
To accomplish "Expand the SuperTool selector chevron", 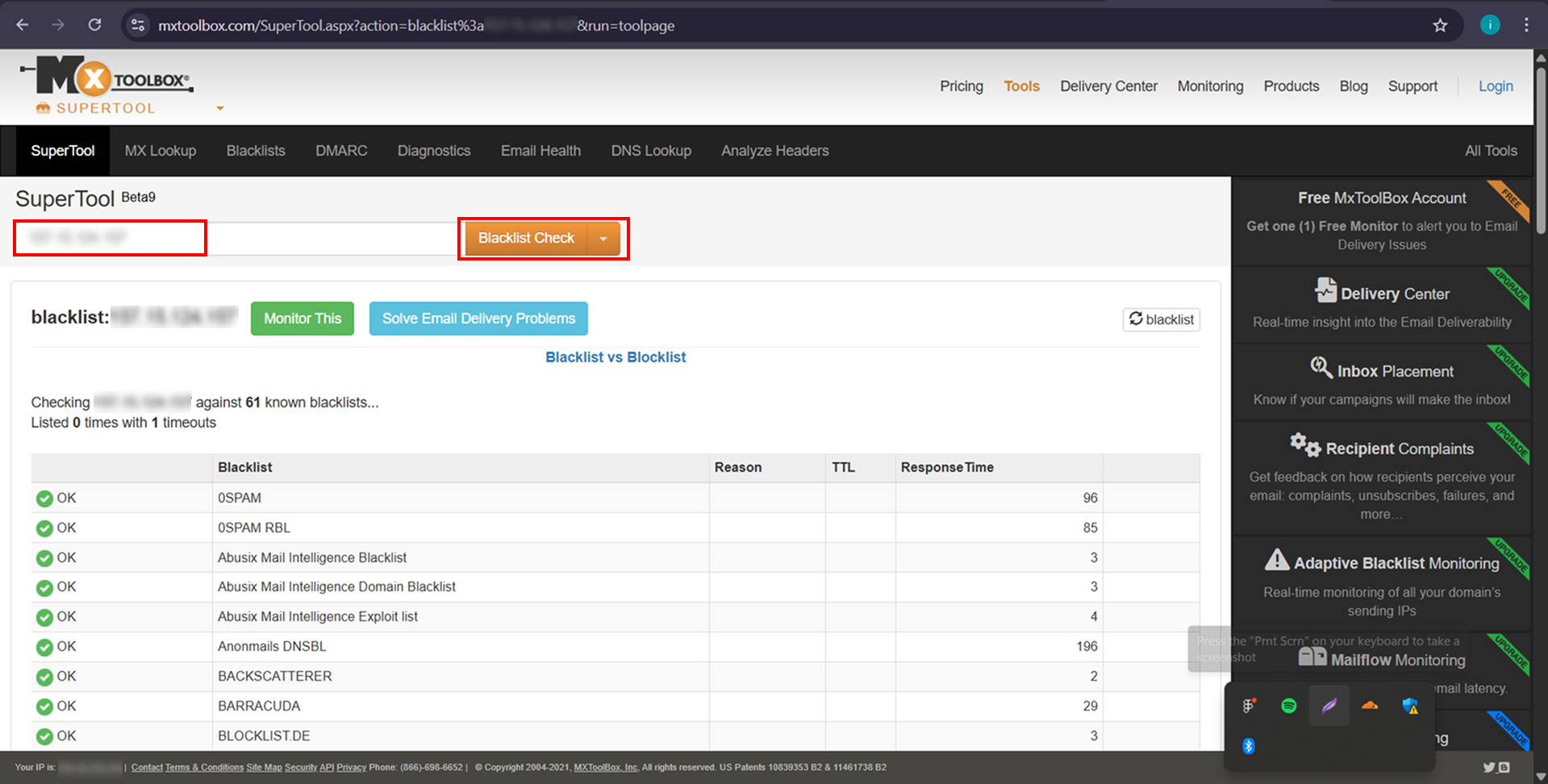I will (x=219, y=107).
